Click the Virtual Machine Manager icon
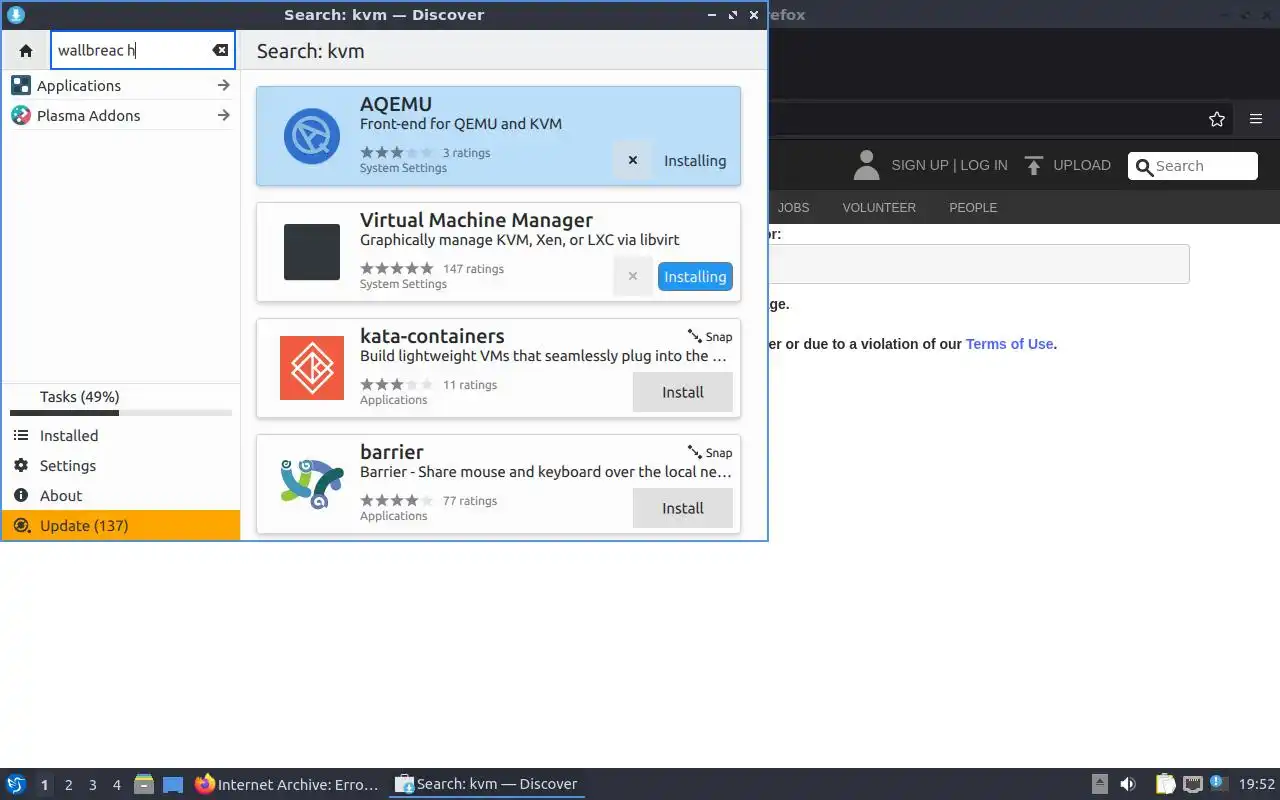The image size is (1280, 800). 312,252
